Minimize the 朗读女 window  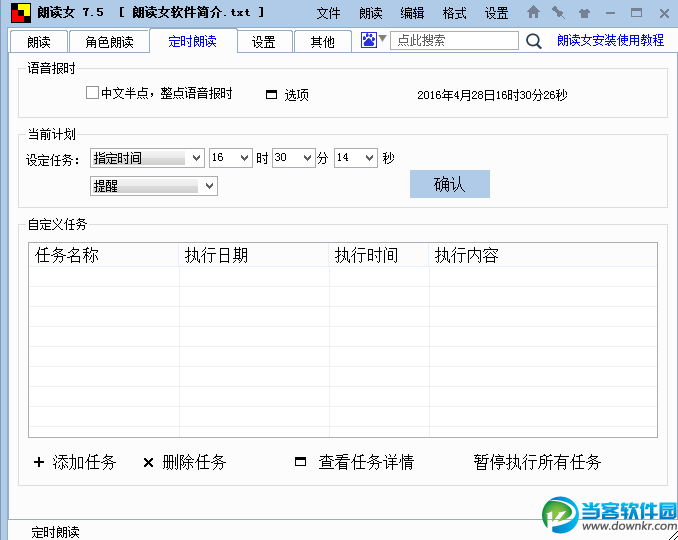pos(611,13)
